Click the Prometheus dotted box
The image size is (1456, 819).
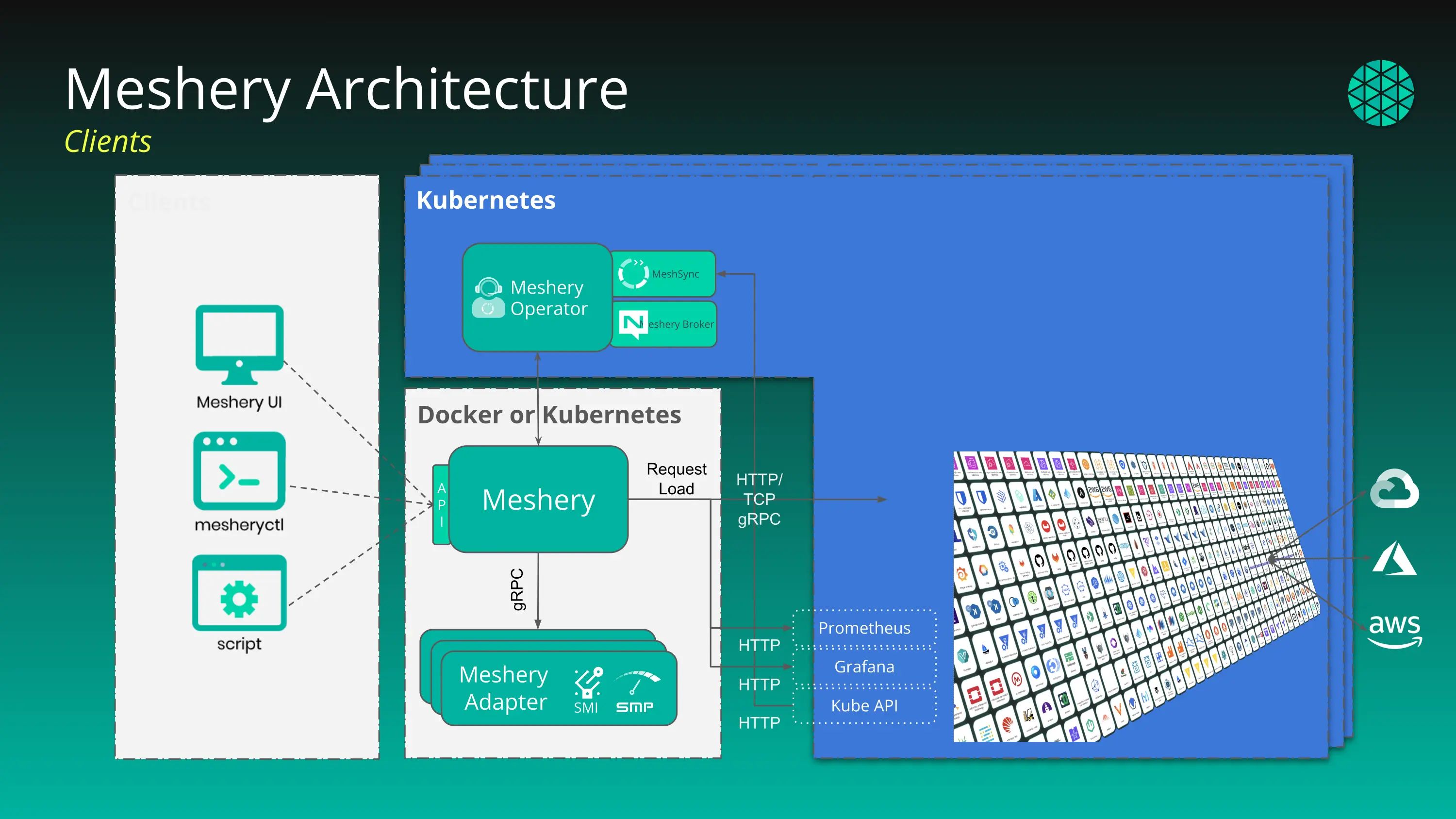click(x=864, y=628)
